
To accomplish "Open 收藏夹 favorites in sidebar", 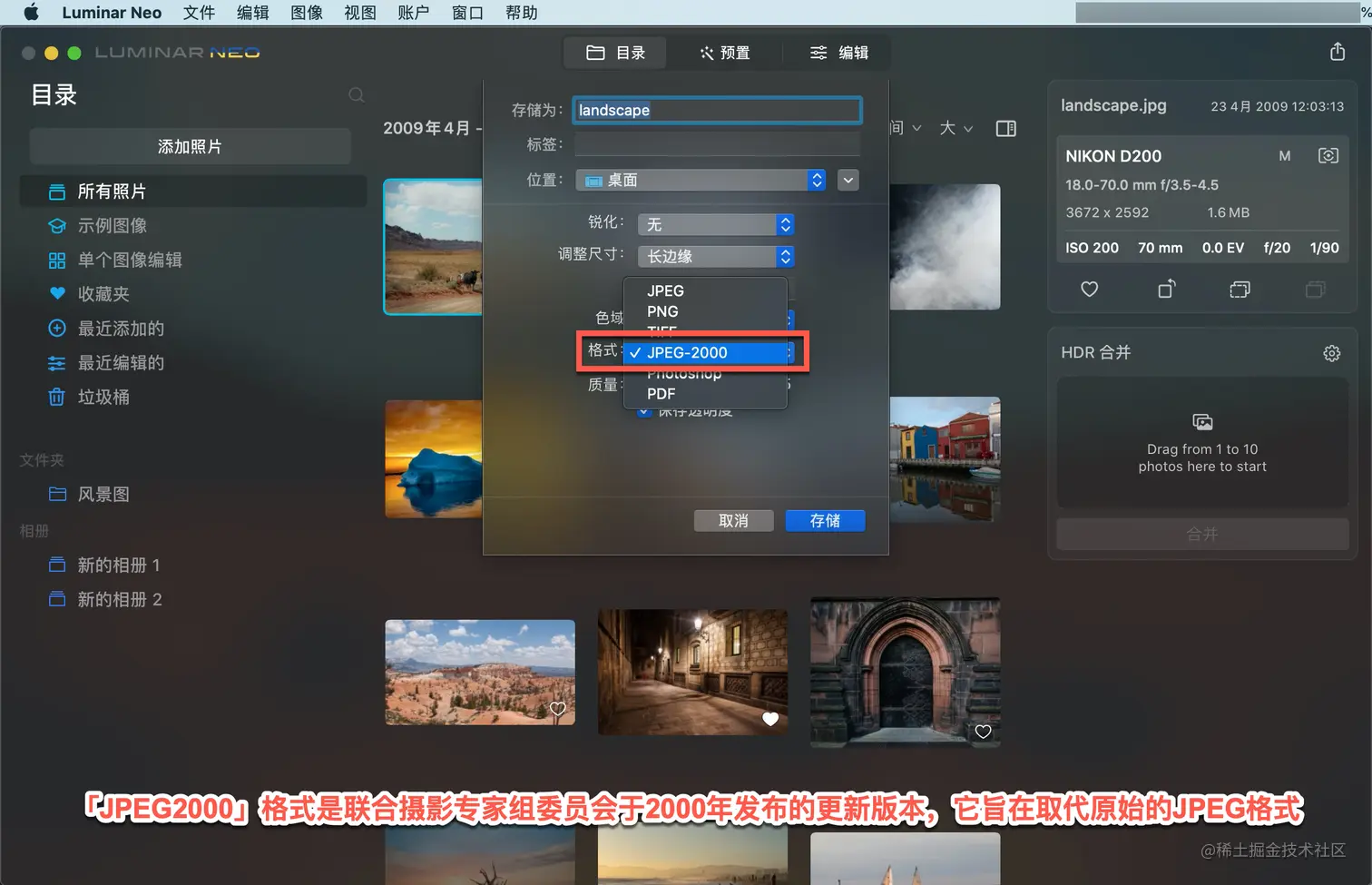I will [192, 294].
